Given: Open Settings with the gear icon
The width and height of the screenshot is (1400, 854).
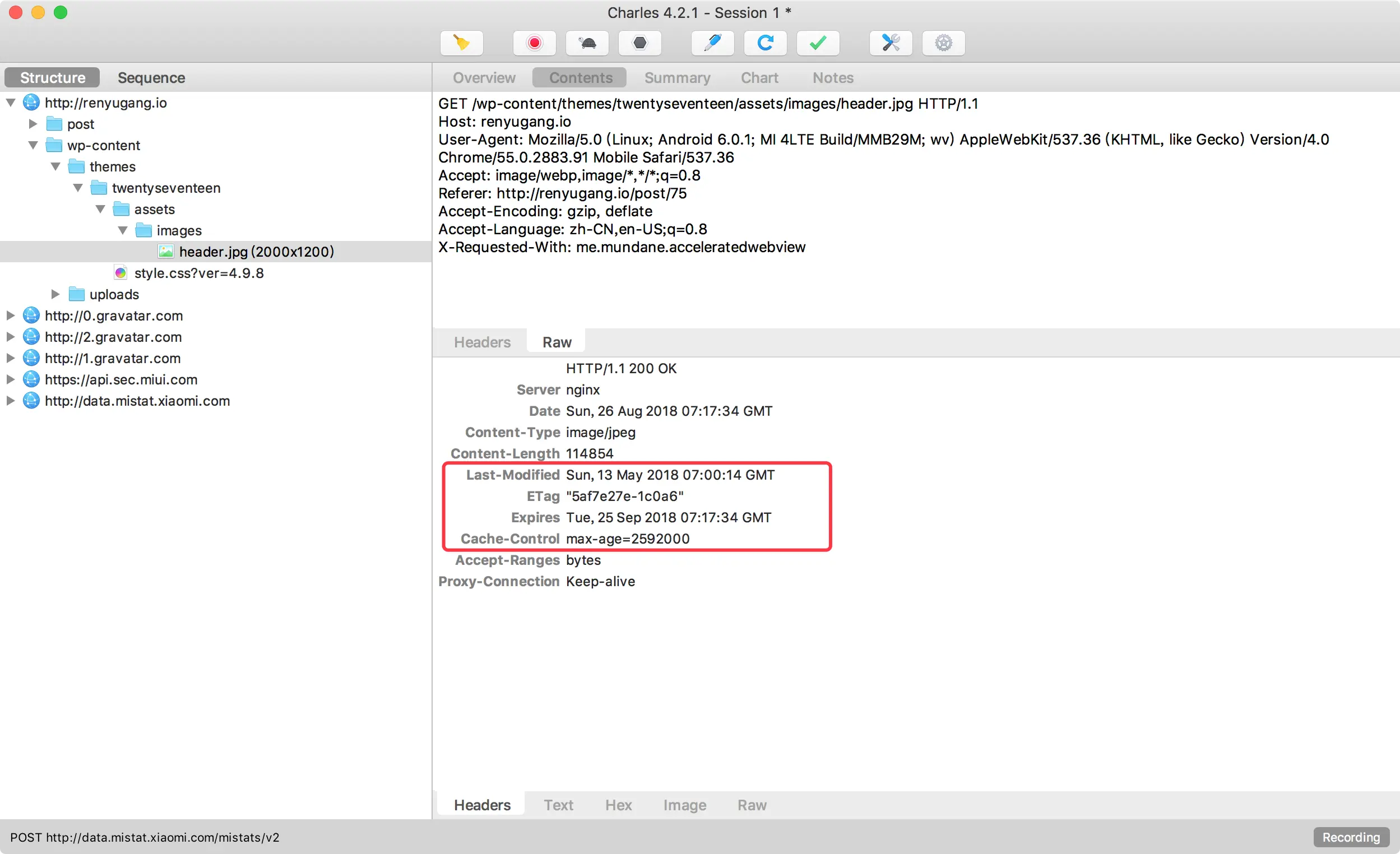Looking at the screenshot, I should 944,43.
